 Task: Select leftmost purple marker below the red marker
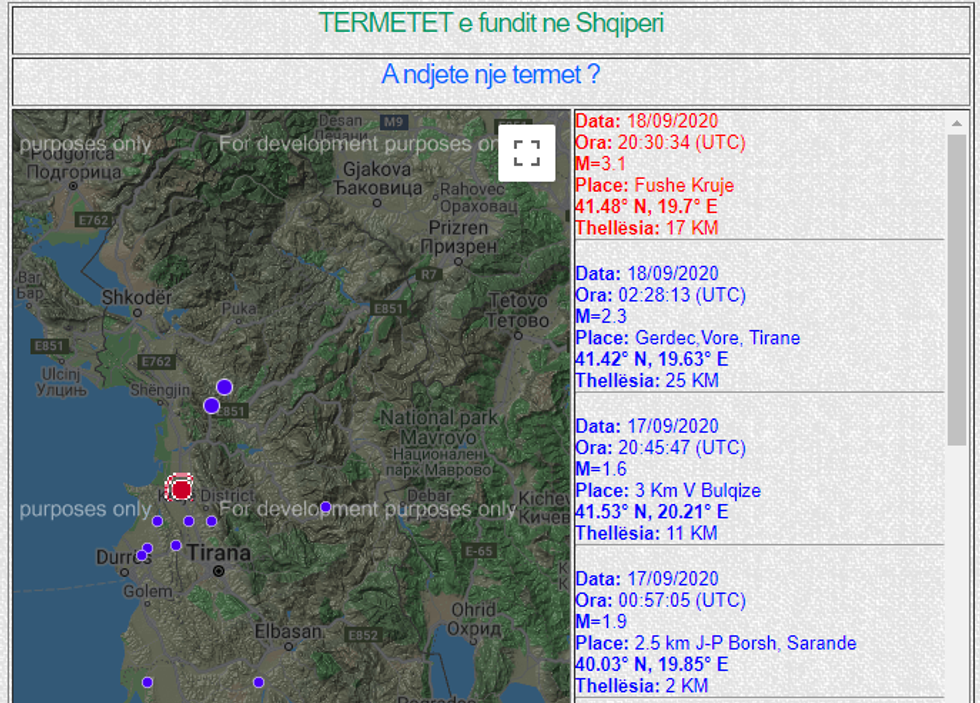(x=157, y=521)
